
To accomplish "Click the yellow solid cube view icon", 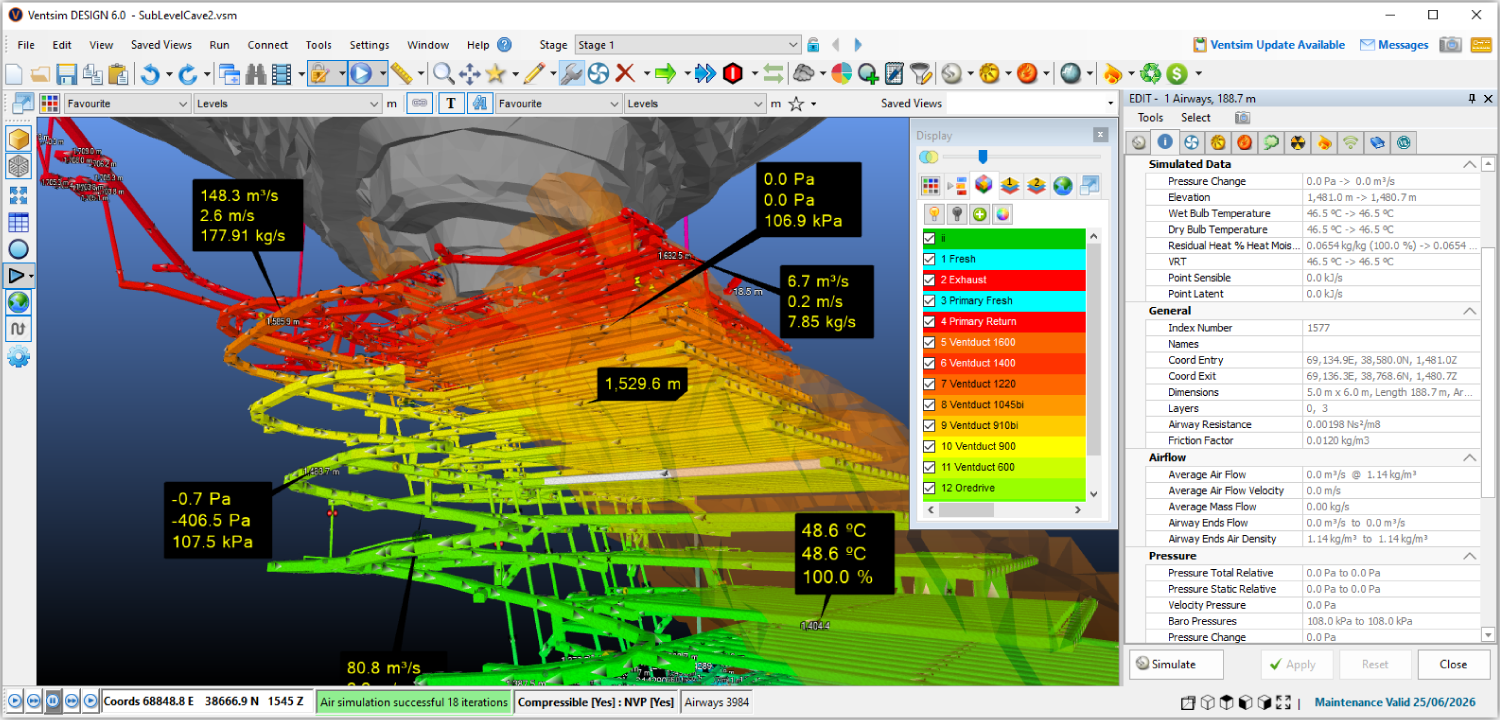I will point(18,139).
